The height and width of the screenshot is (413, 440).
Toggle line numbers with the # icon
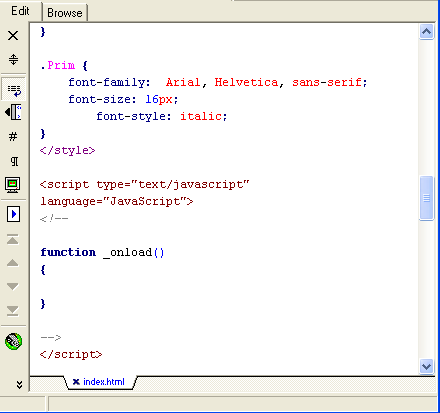point(13,136)
